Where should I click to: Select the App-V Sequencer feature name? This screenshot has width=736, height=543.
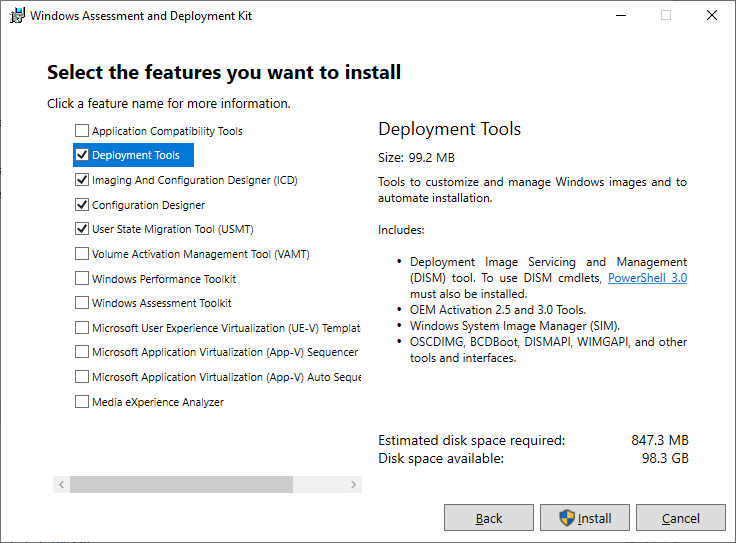click(225, 352)
